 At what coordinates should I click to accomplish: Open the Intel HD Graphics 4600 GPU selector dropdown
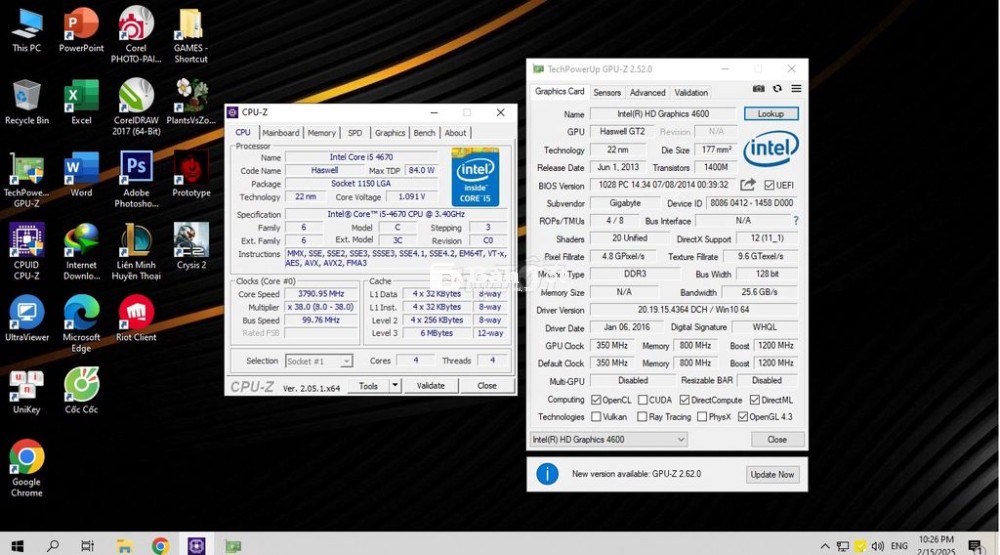click(608, 440)
